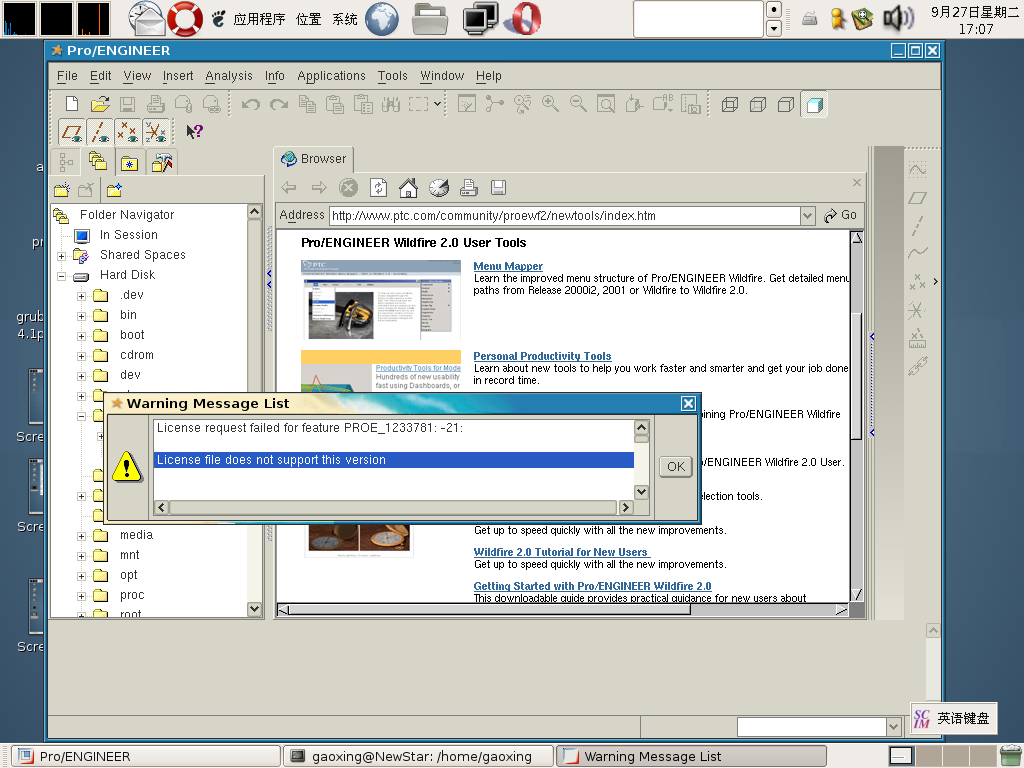This screenshot has width=1024, height=768.
Task: Click the zoom out magnifier icon
Action: tap(578, 104)
